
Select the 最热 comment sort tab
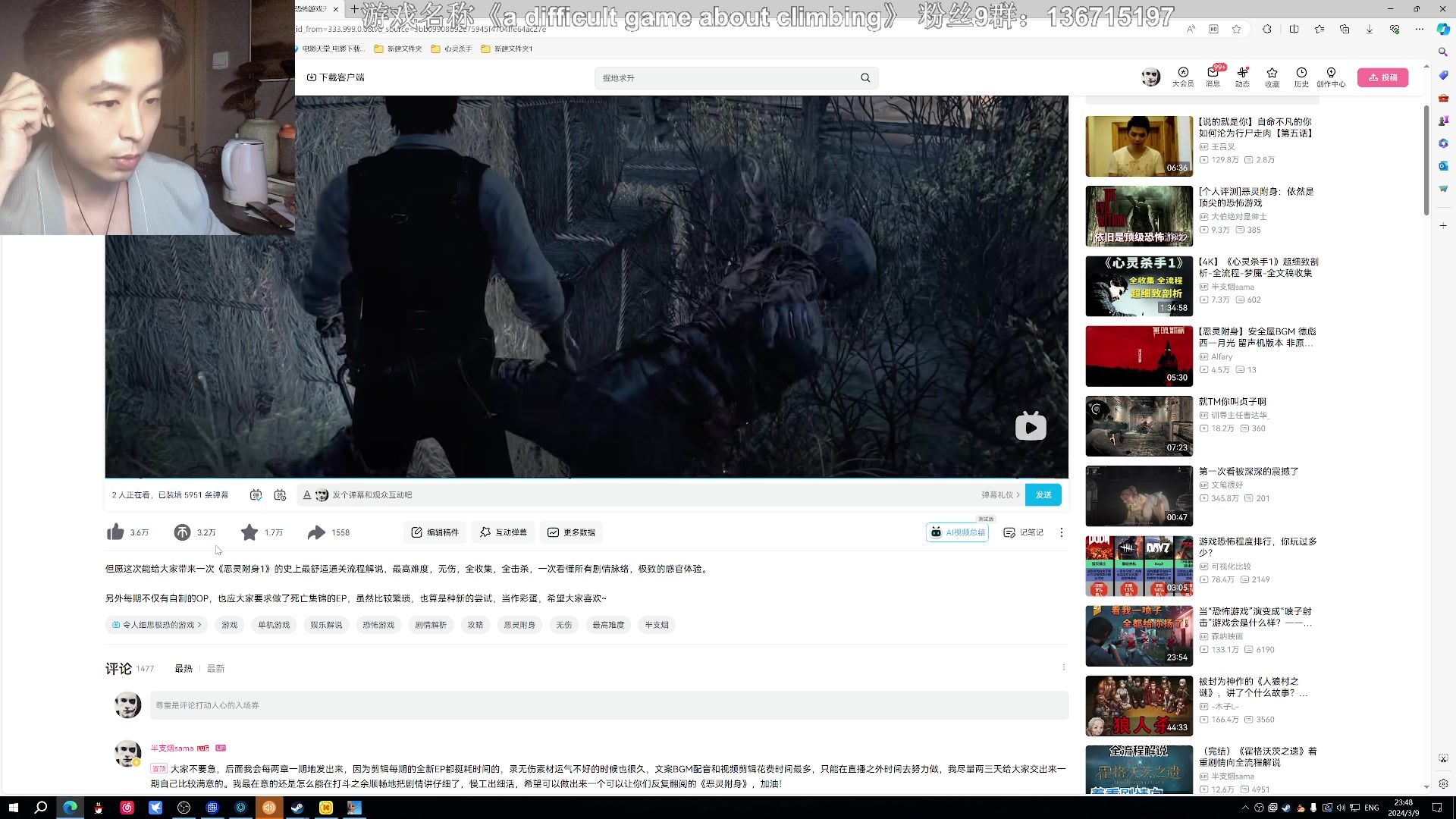click(x=184, y=668)
